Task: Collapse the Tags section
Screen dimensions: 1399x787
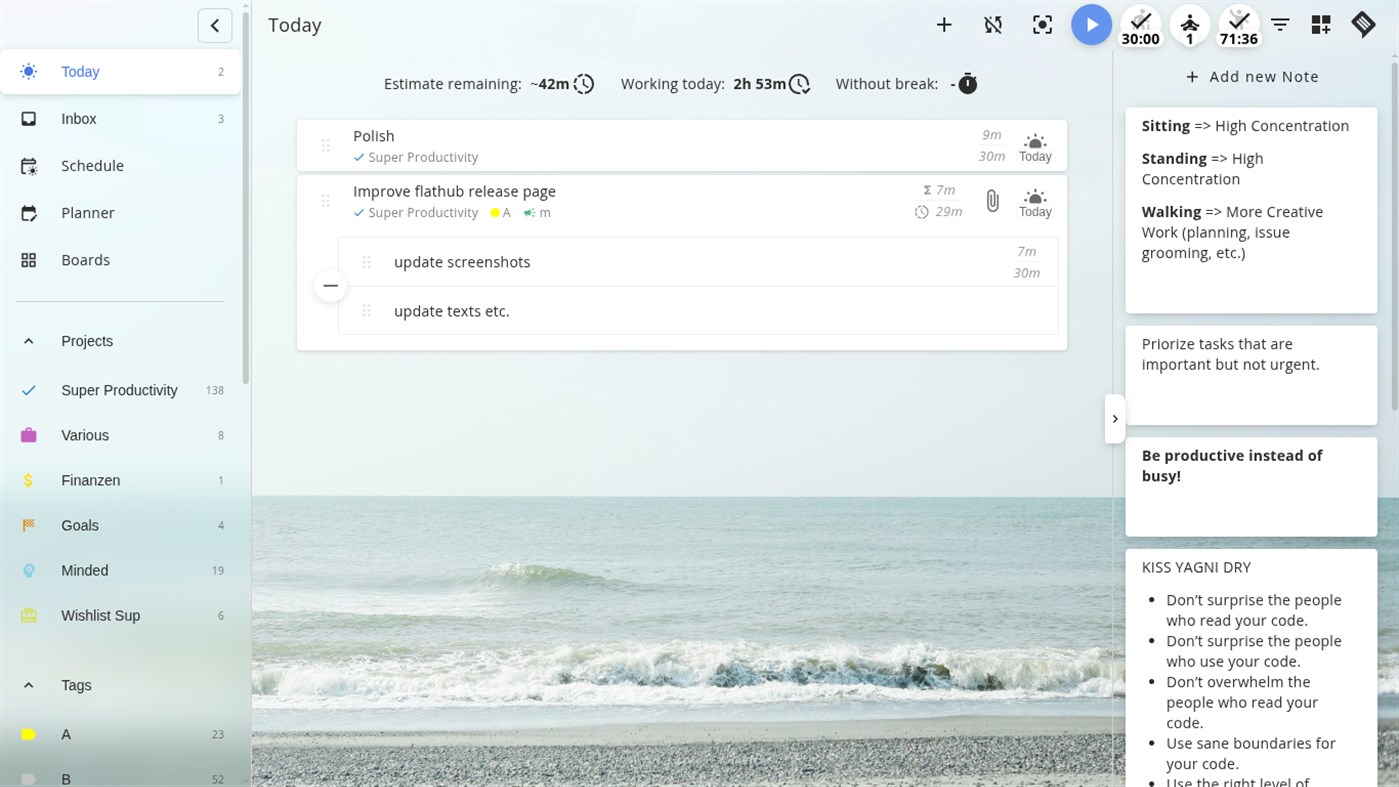Action: pyautogui.click(x=28, y=685)
